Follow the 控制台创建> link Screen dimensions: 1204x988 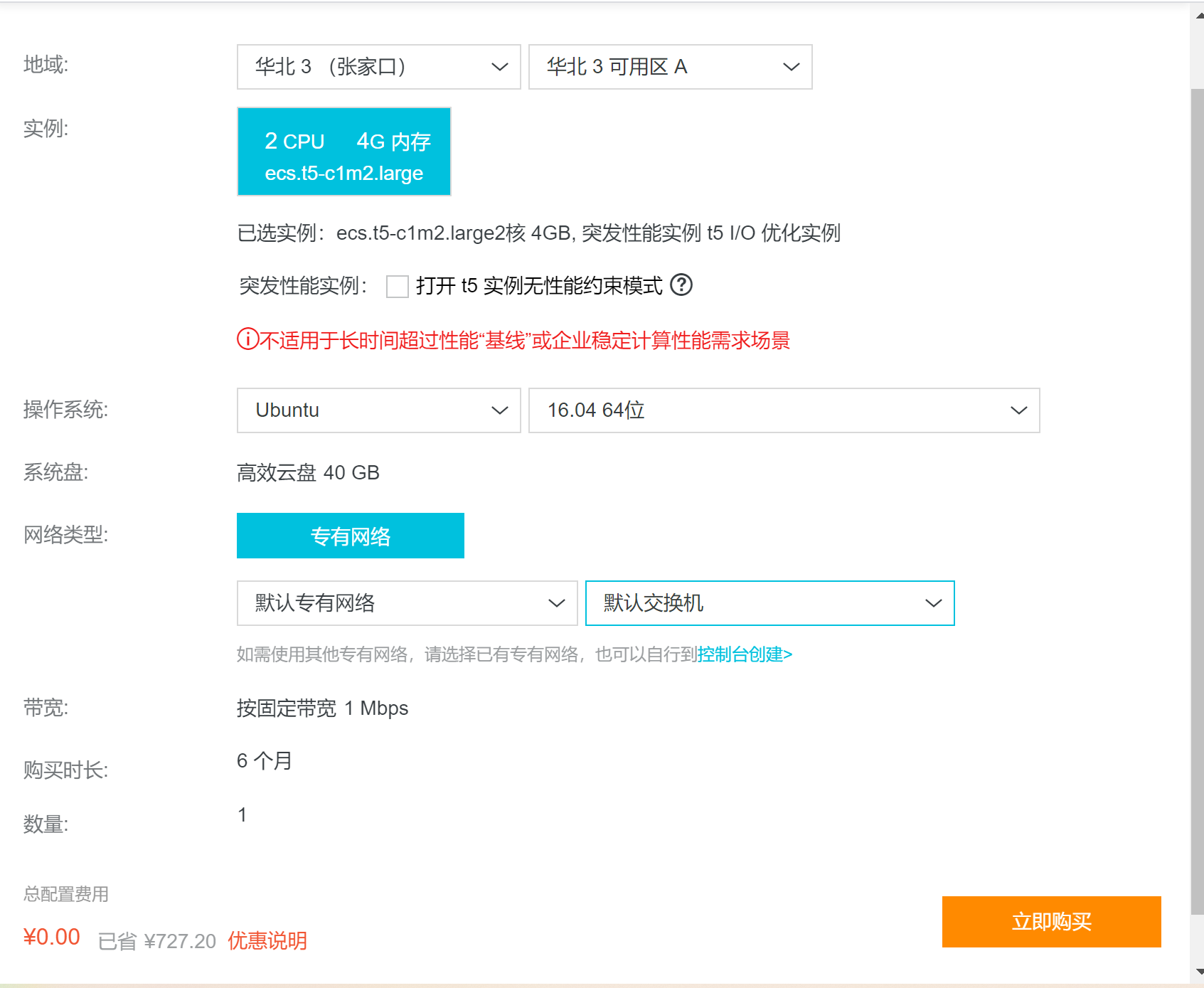(x=745, y=654)
